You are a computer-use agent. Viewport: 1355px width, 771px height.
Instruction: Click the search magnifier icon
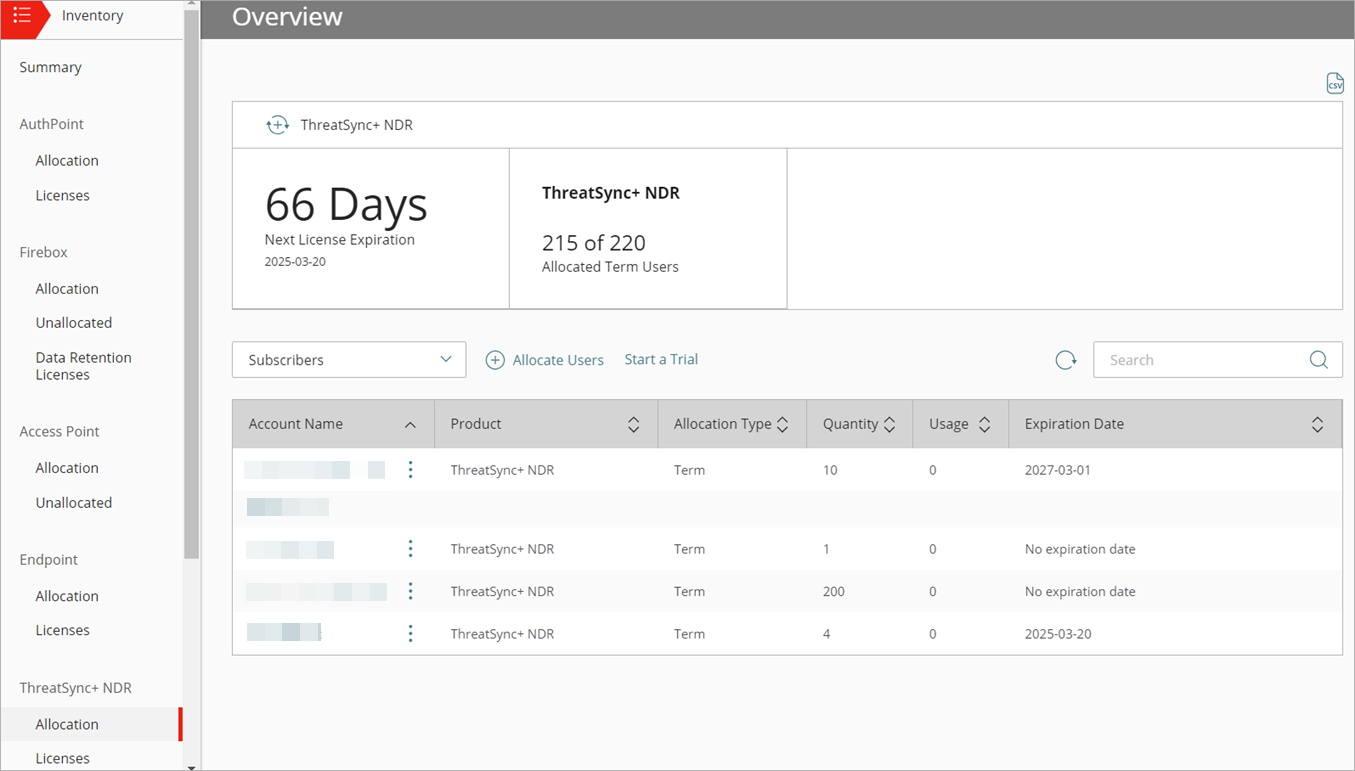tap(1318, 359)
